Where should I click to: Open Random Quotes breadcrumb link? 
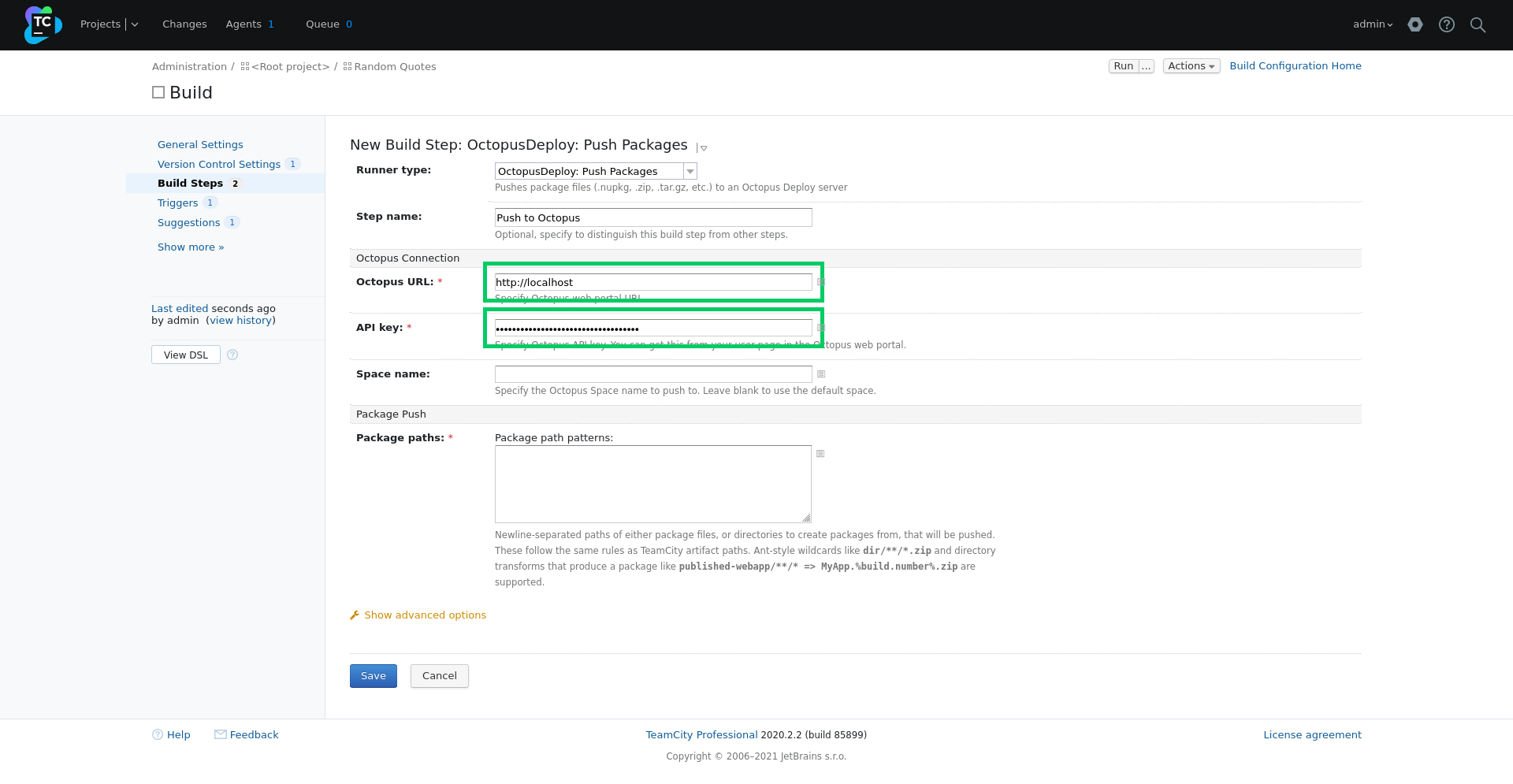(395, 67)
